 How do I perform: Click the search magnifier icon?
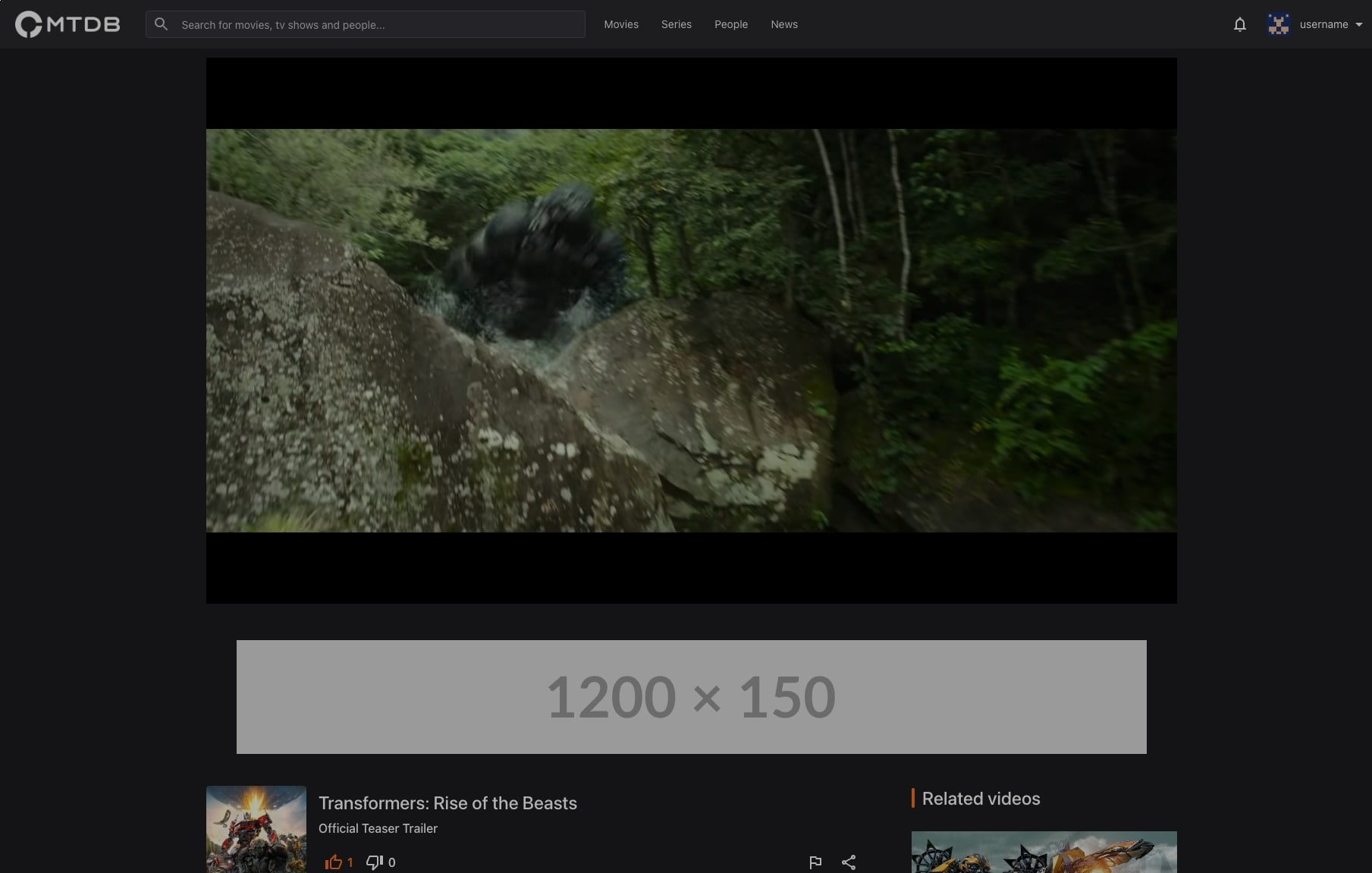[x=161, y=24]
